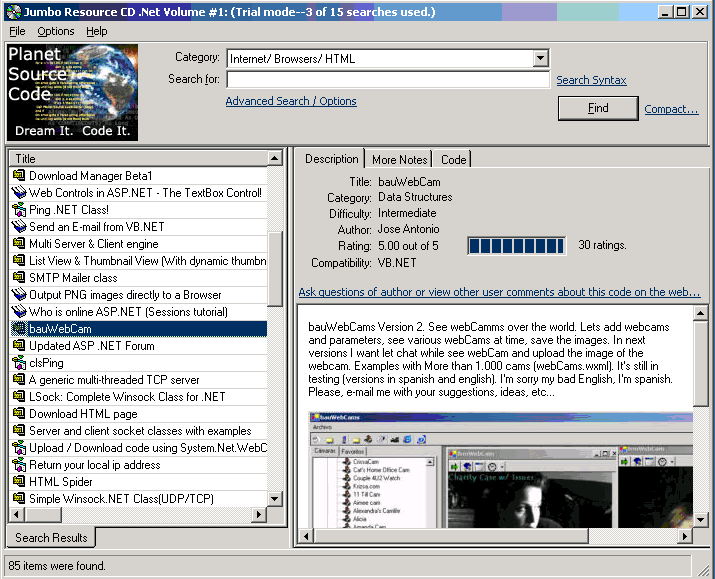The image size is (715, 579).
Task: Select the 'clsPing' result
Action: pyautogui.click(x=138, y=362)
